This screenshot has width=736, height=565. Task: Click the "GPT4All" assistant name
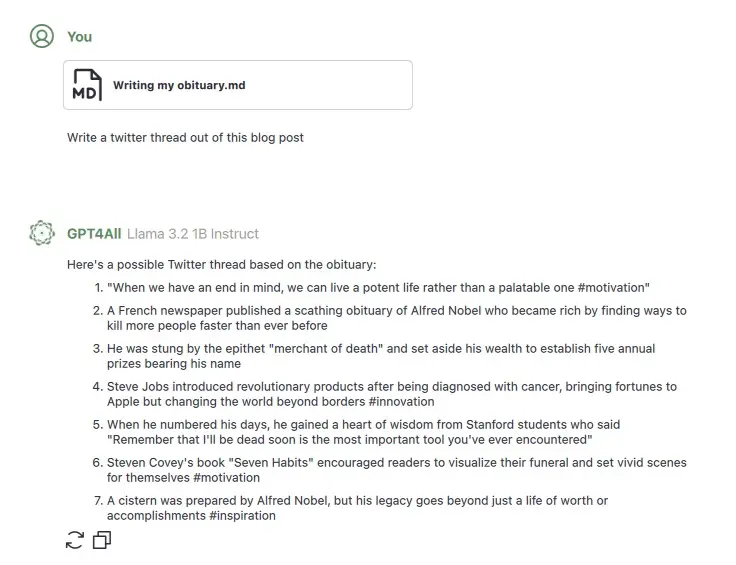click(94, 234)
